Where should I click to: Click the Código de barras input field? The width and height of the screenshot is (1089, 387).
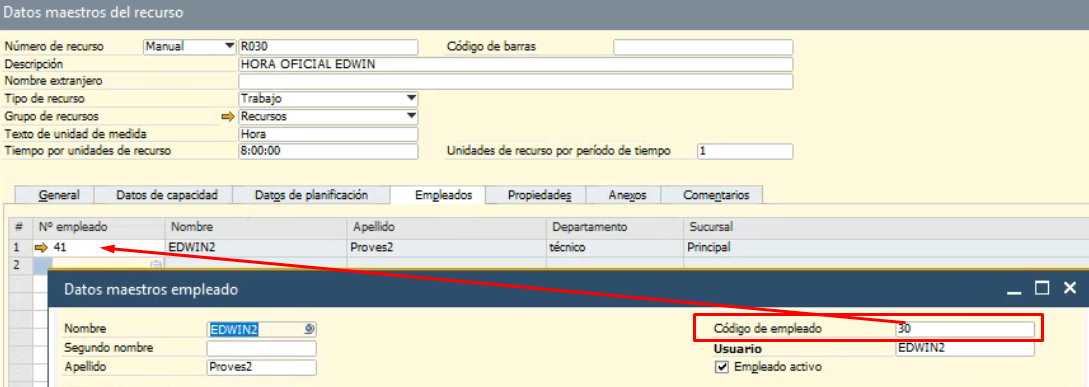703,47
